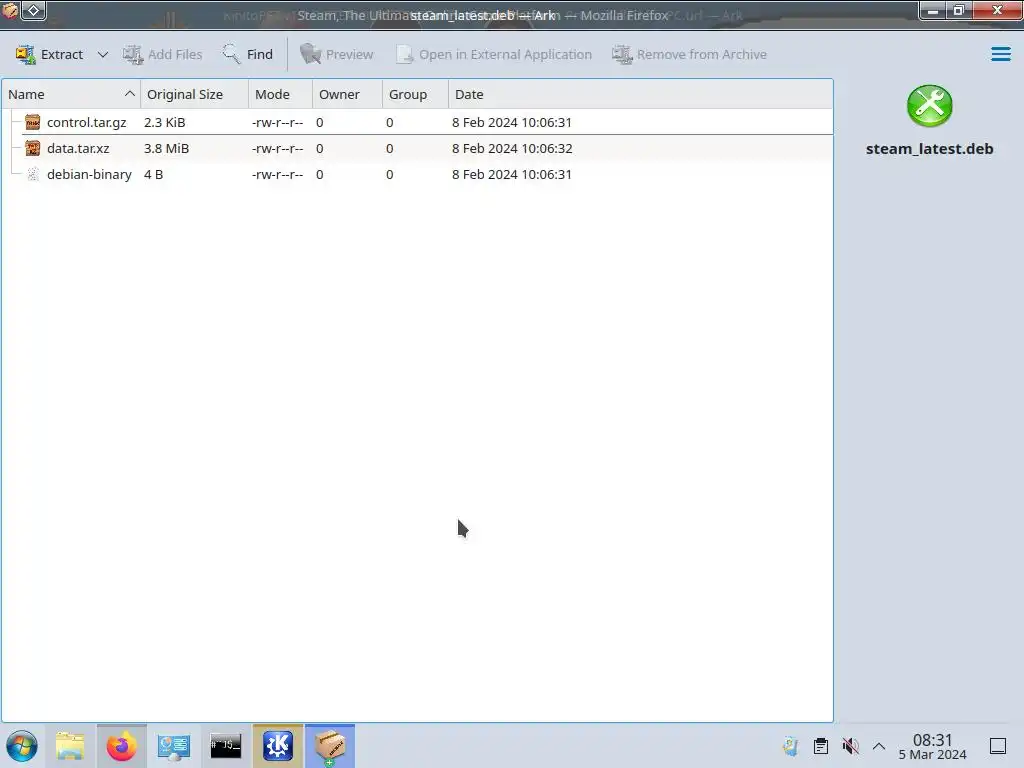
Task: Click the 2.3 KiB size cell
Action: pyautogui.click(x=165, y=122)
